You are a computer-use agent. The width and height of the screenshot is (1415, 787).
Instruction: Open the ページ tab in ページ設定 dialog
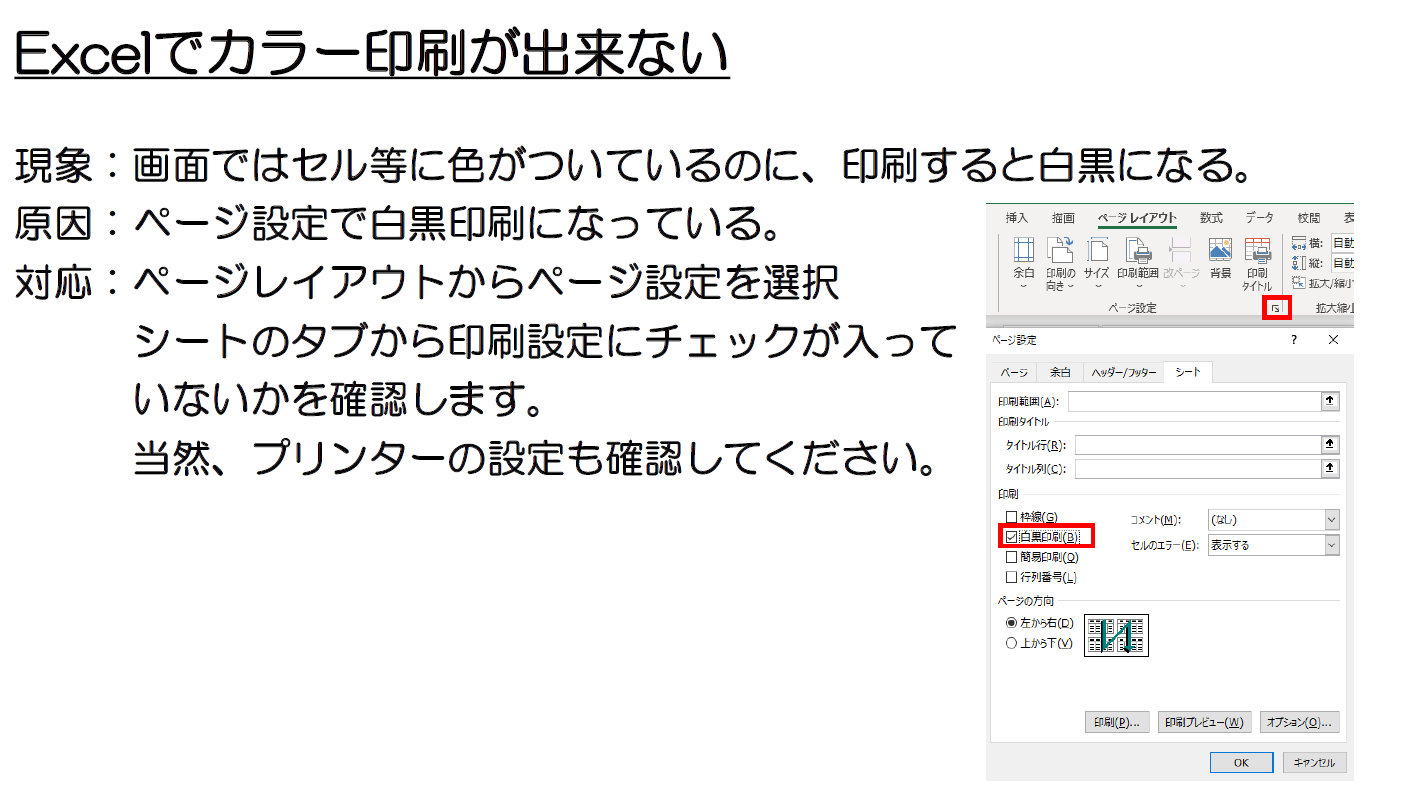(1014, 372)
